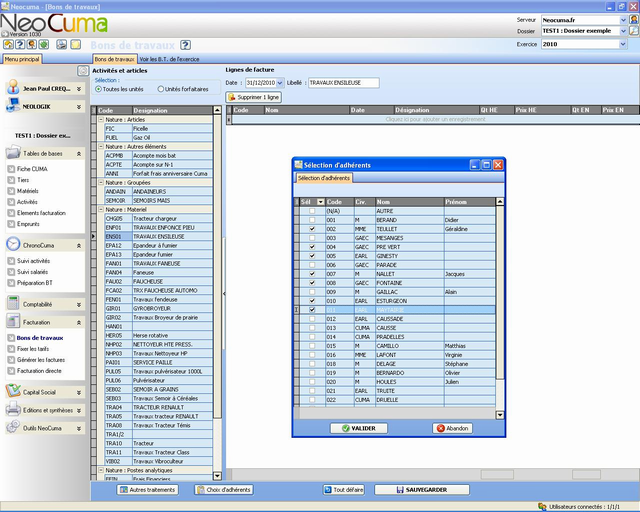Viewport: 640px width, 512px height.
Task: Click the NEOLOGIK computer icon
Action: point(13,106)
